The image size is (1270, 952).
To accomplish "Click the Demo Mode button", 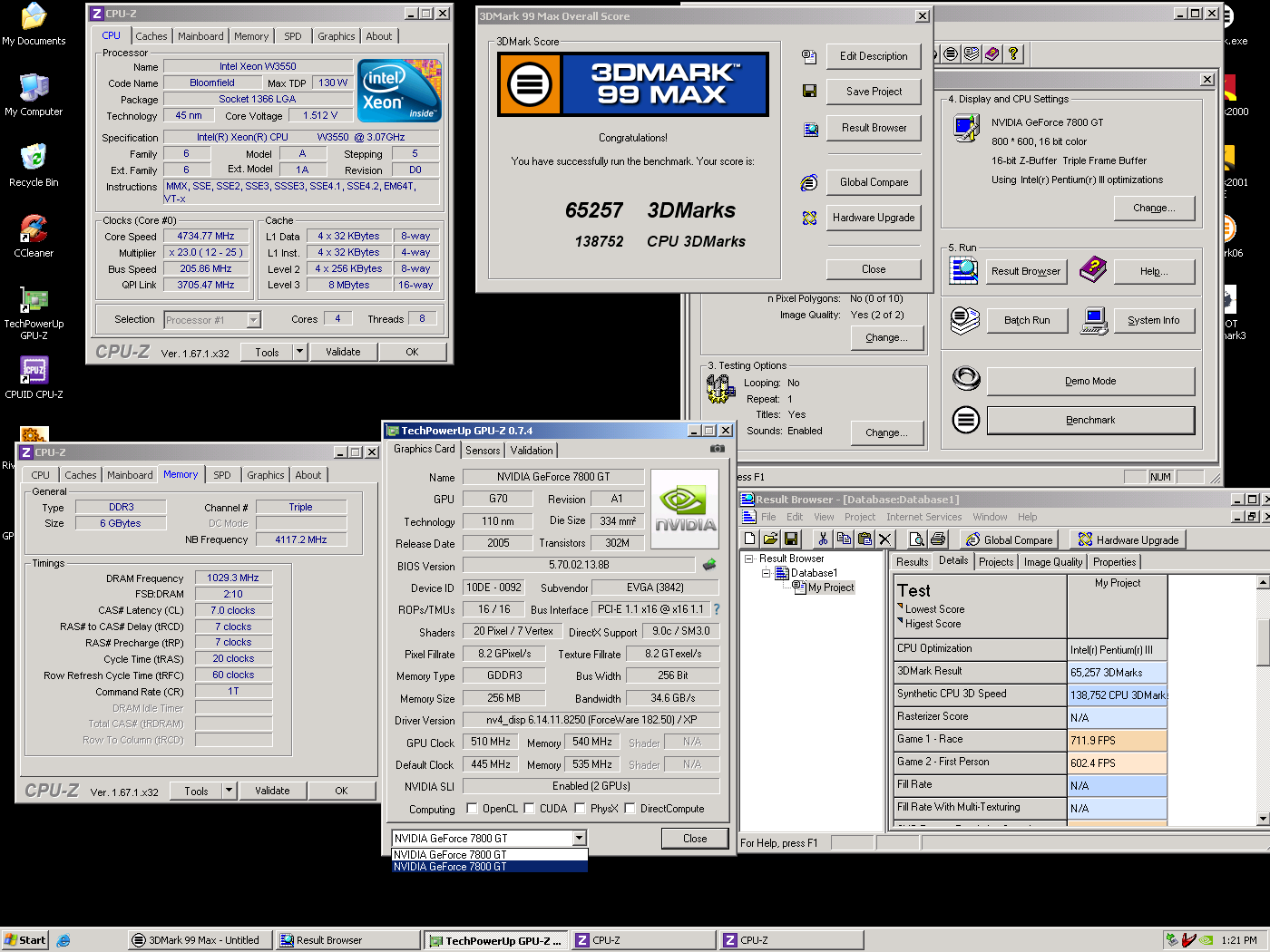I will [1090, 381].
